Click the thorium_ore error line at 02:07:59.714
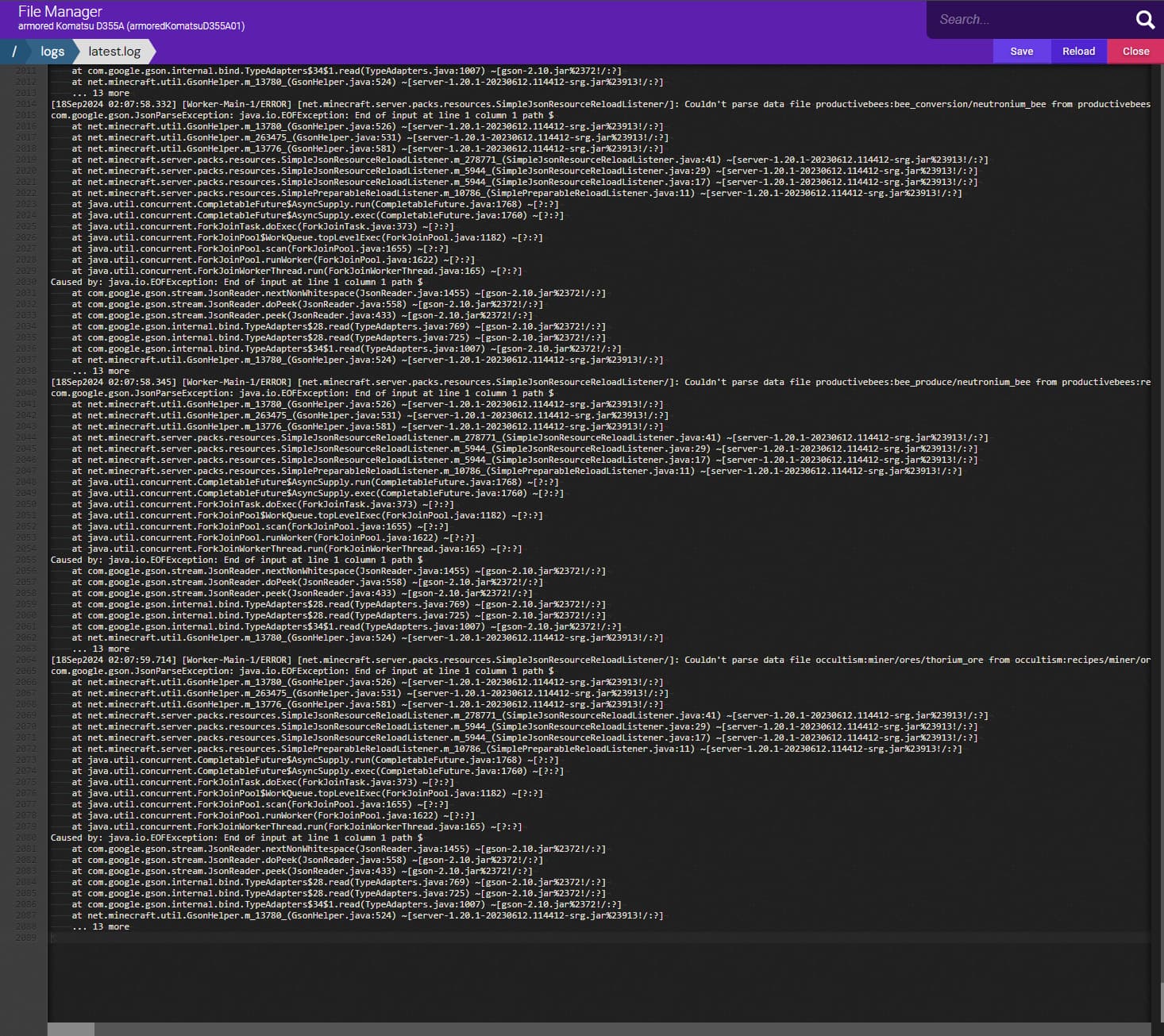The image size is (1164, 1036). [476, 660]
